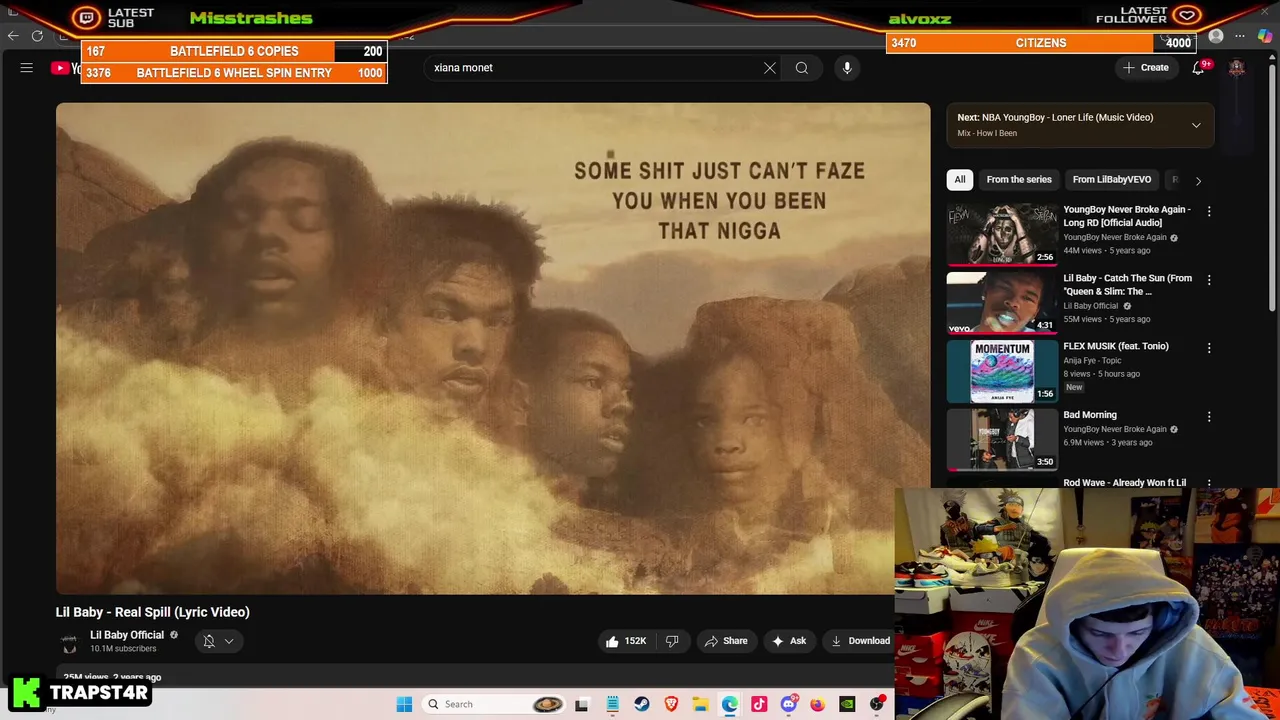This screenshot has height=720, width=1280.
Task: Reload the page with the browser refresh icon
Action: pos(38,36)
